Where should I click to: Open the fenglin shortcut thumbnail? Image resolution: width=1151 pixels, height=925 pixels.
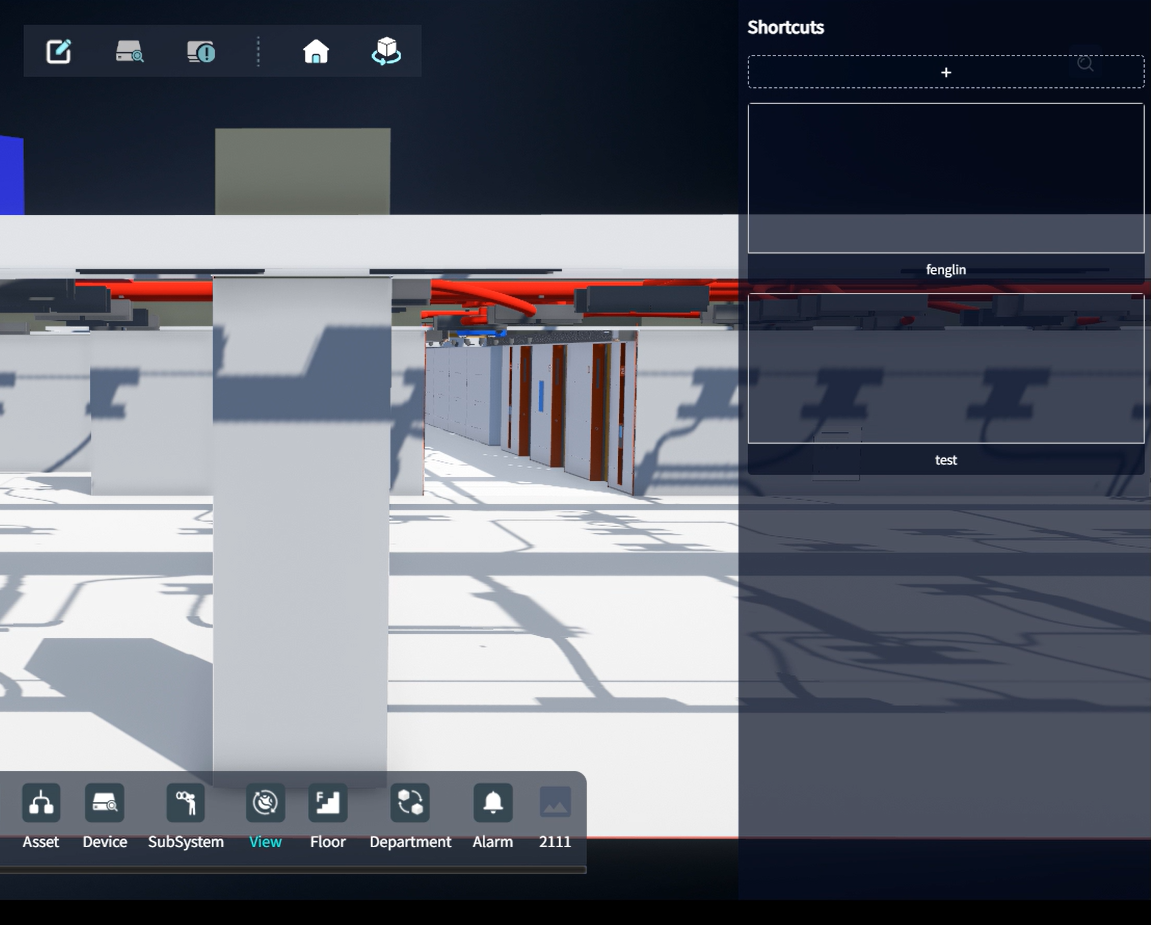pyautogui.click(x=946, y=178)
